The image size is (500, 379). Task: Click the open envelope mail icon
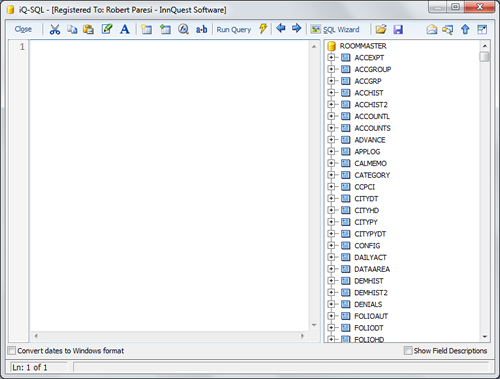pos(432,30)
